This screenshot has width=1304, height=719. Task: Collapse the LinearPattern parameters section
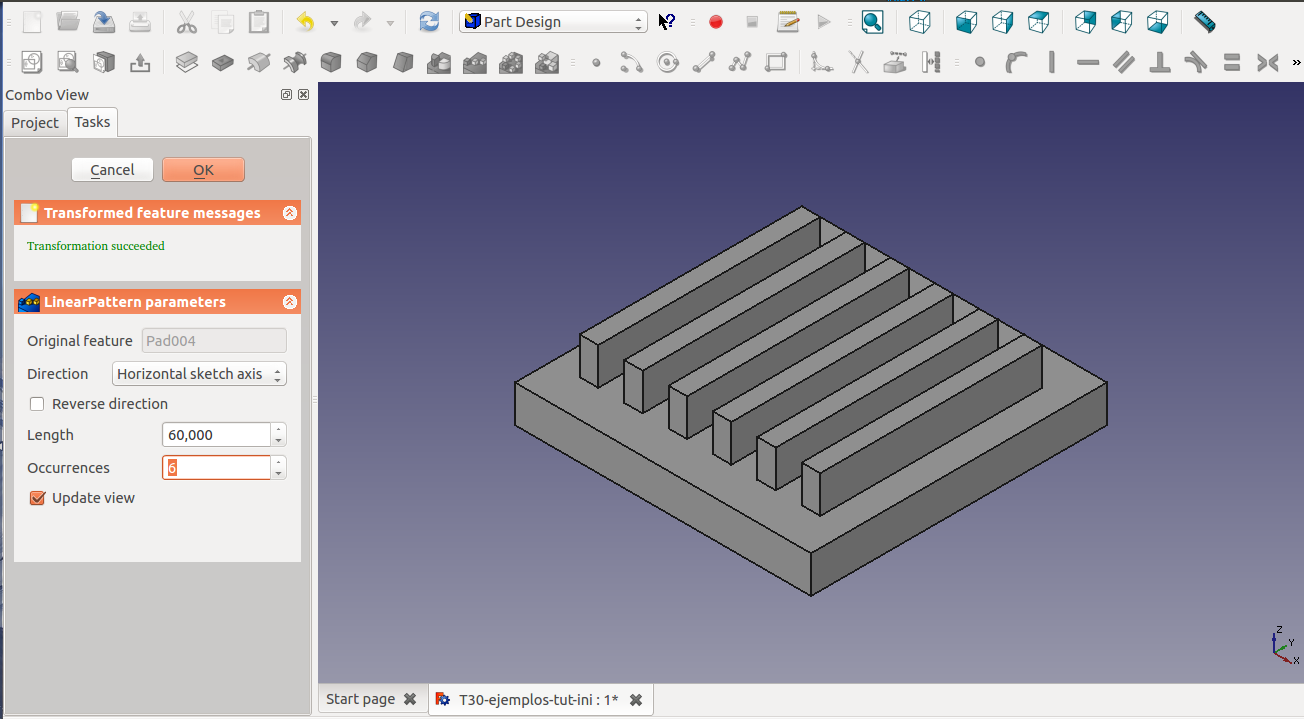(289, 302)
